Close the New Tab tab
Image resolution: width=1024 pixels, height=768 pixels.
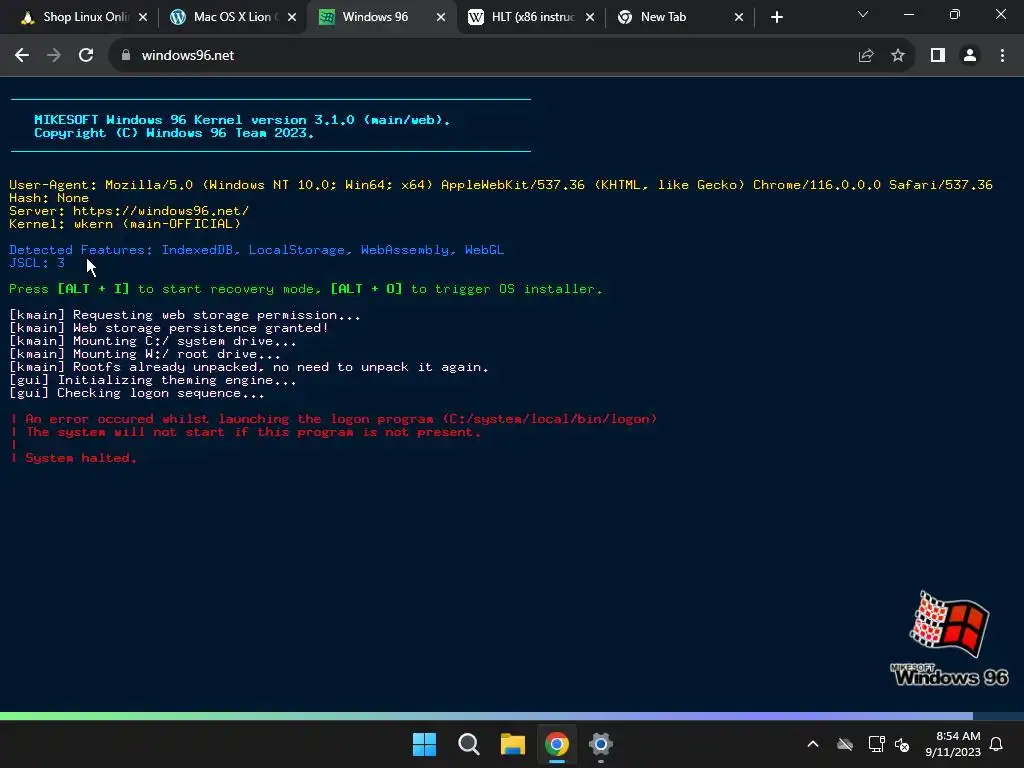pyautogui.click(x=739, y=18)
